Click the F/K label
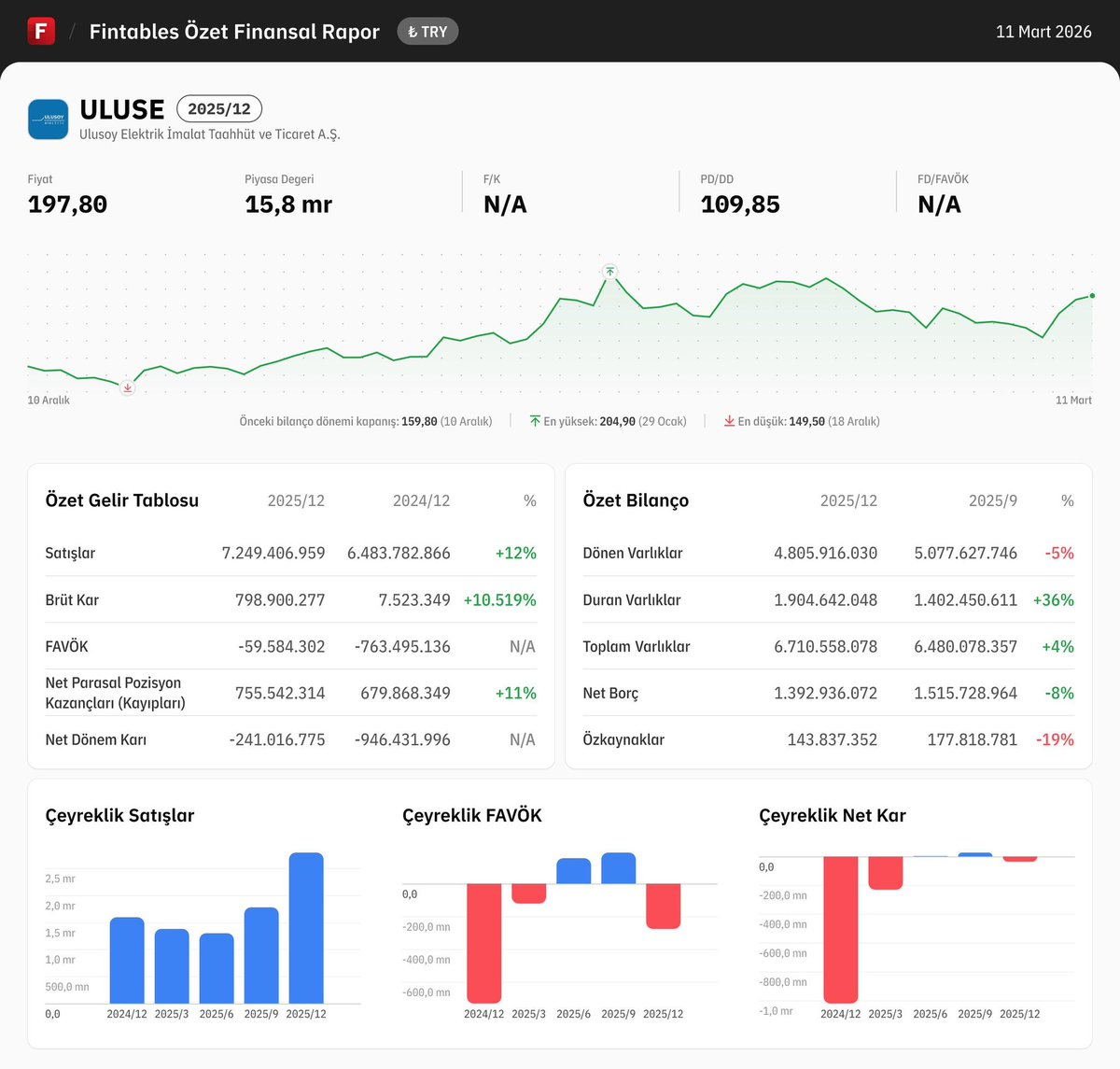The width and height of the screenshot is (1120, 1069). point(492,179)
